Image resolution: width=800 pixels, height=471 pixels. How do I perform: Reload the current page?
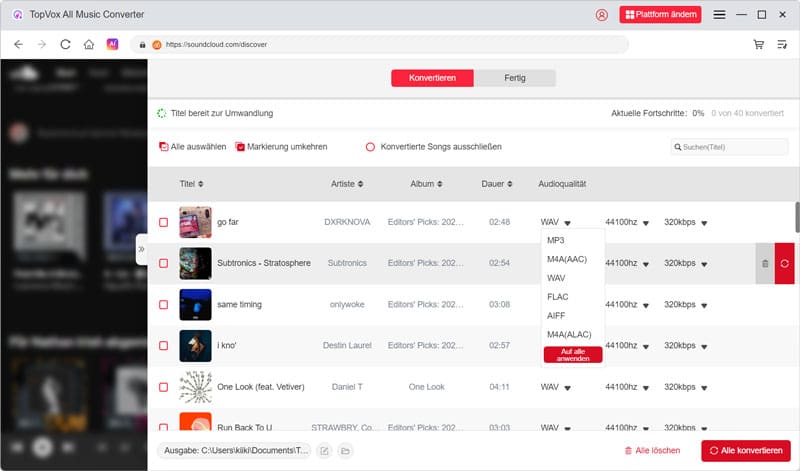coord(65,44)
